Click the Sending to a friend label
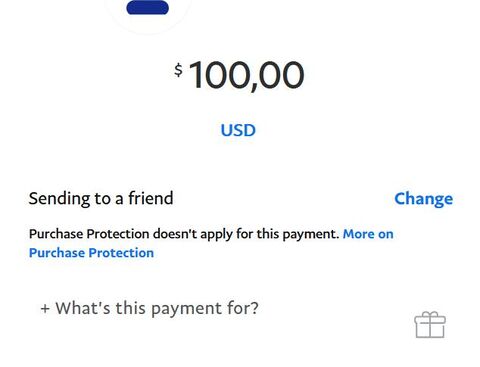Viewport: 480px width, 367px height. [101, 198]
